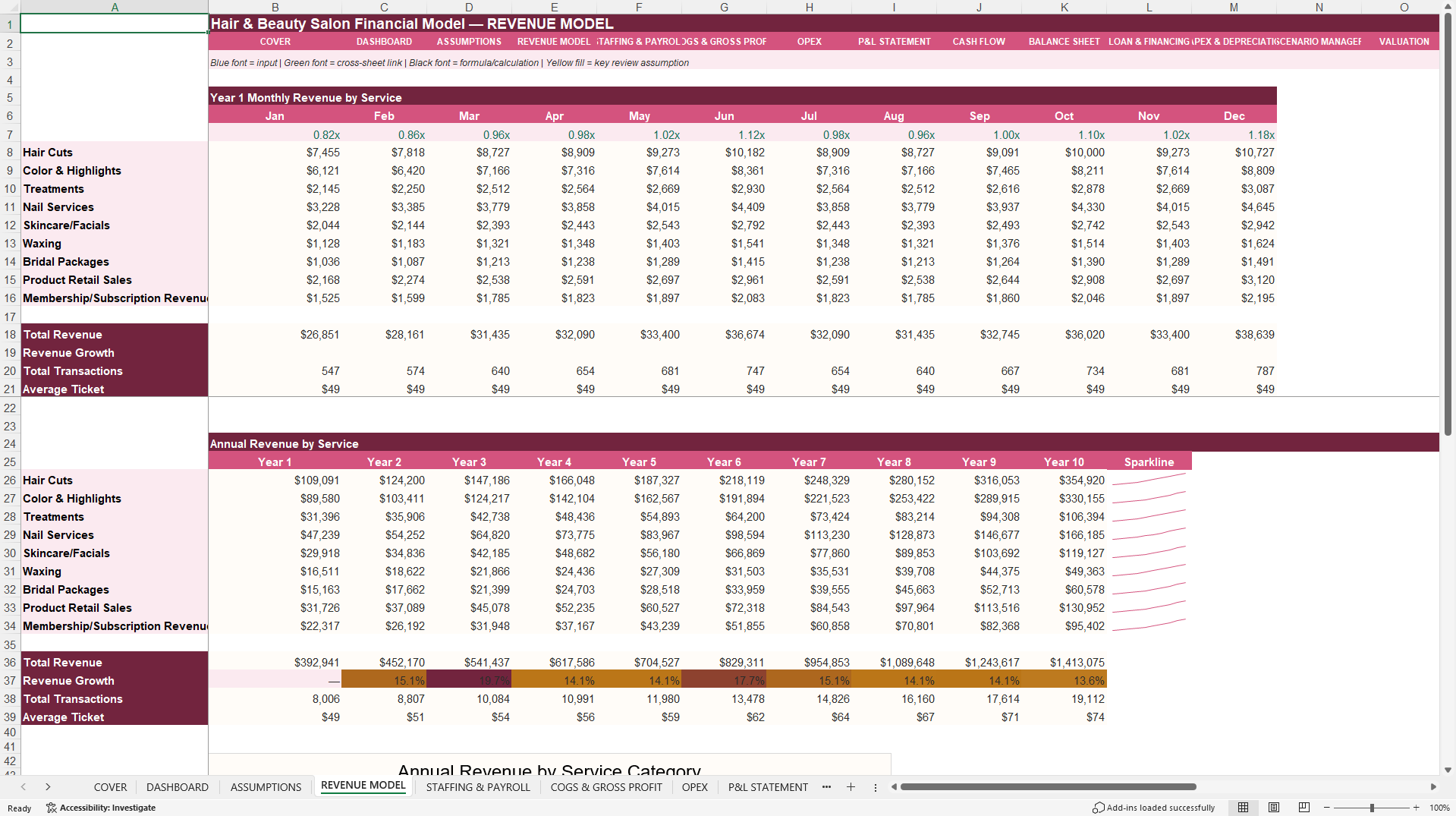Select Year 6 growth cell 17.7%

click(x=724, y=681)
